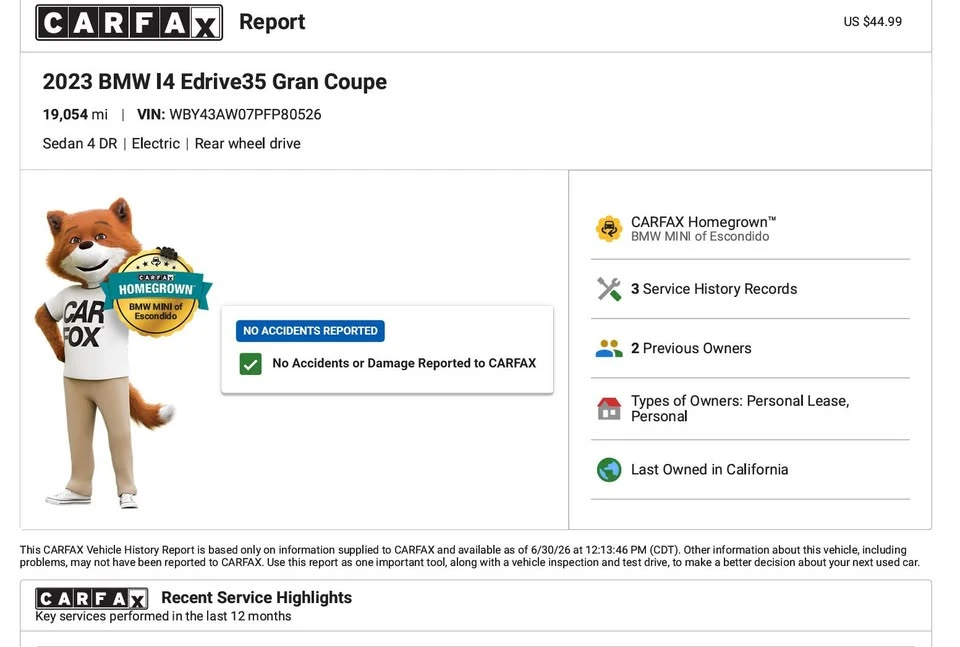Click No Accidents or Damage Reported to CARFAX text
Viewport: 960px width, 647px height.
click(x=404, y=363)
